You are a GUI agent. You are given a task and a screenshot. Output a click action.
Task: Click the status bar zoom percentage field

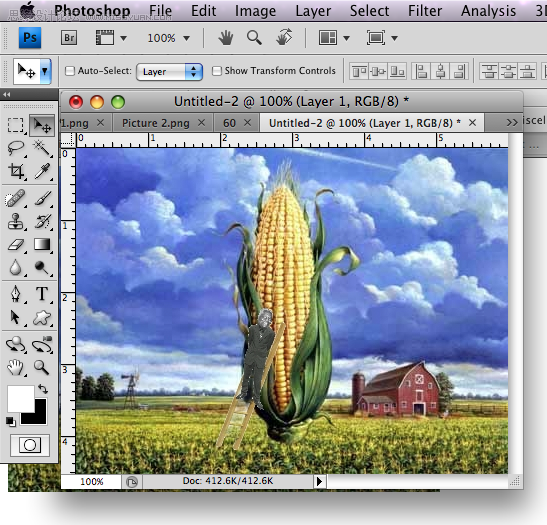tap(91, 481)
